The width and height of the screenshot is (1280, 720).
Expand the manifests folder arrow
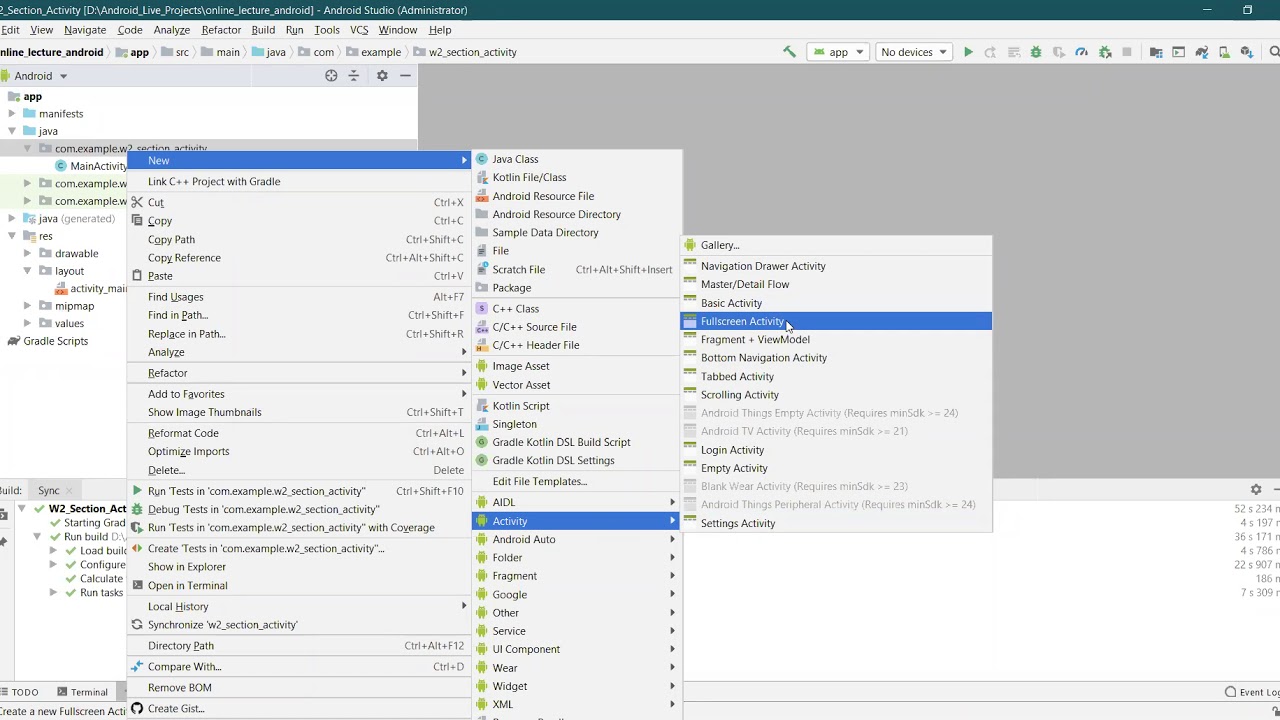[12, 114]
